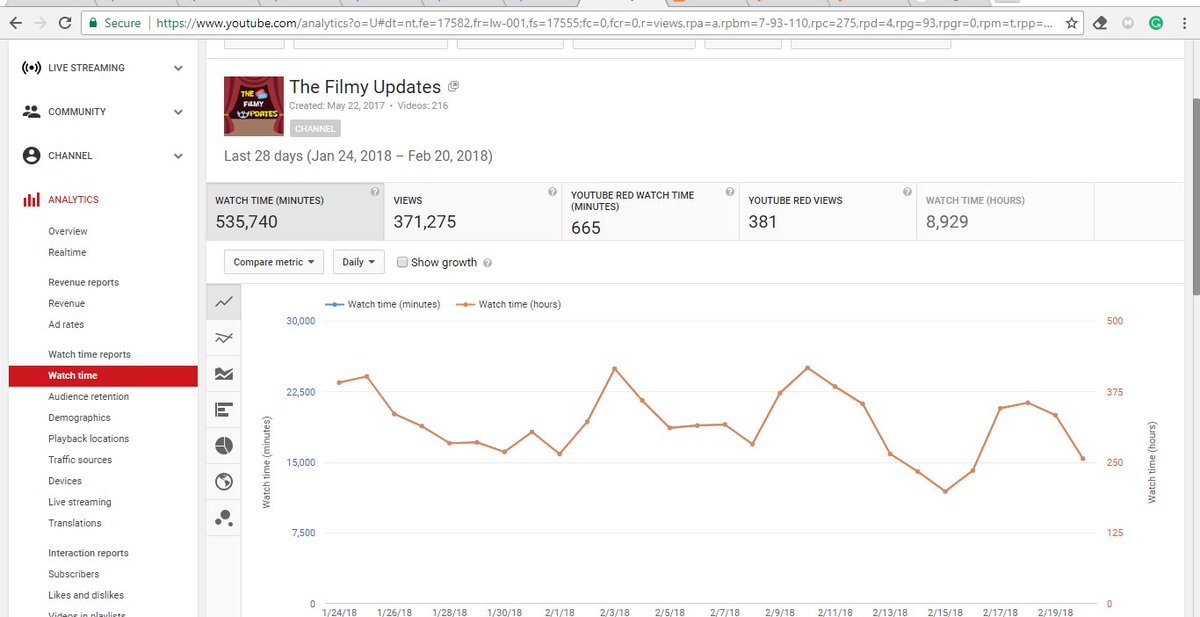Enable the Show growth checkbox

click(x=402, y=262)
